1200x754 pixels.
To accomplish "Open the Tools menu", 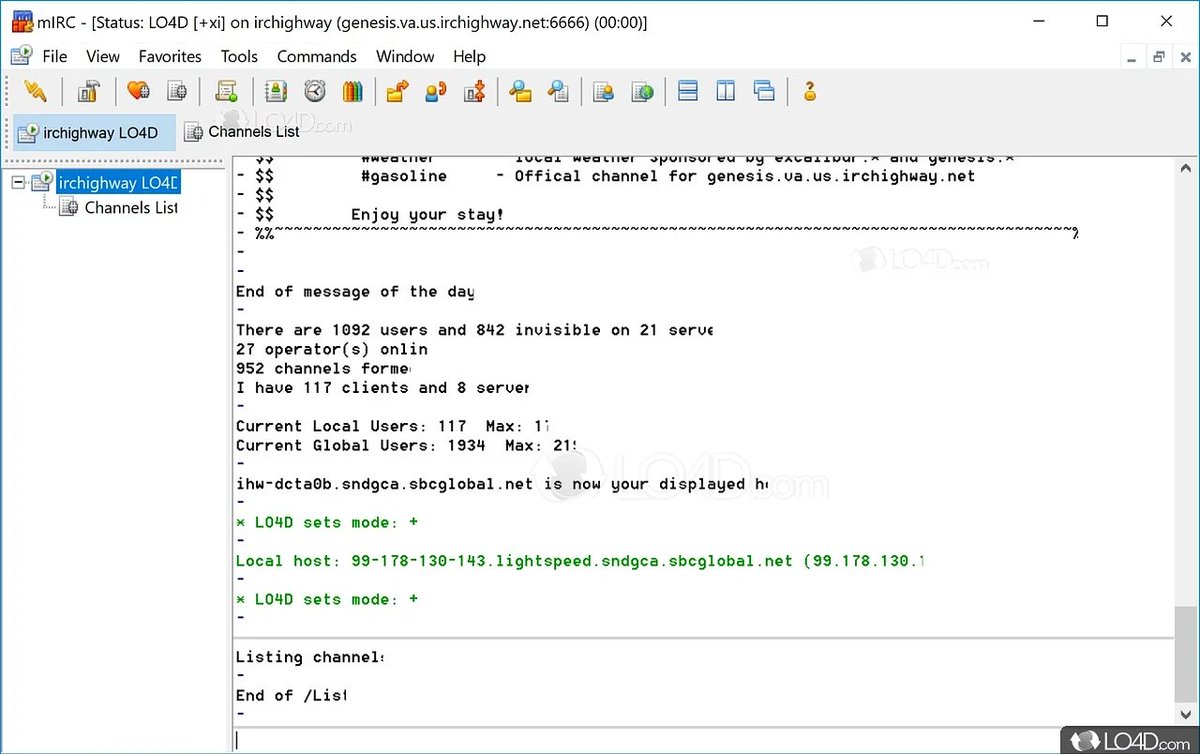I will pos(239,57).
